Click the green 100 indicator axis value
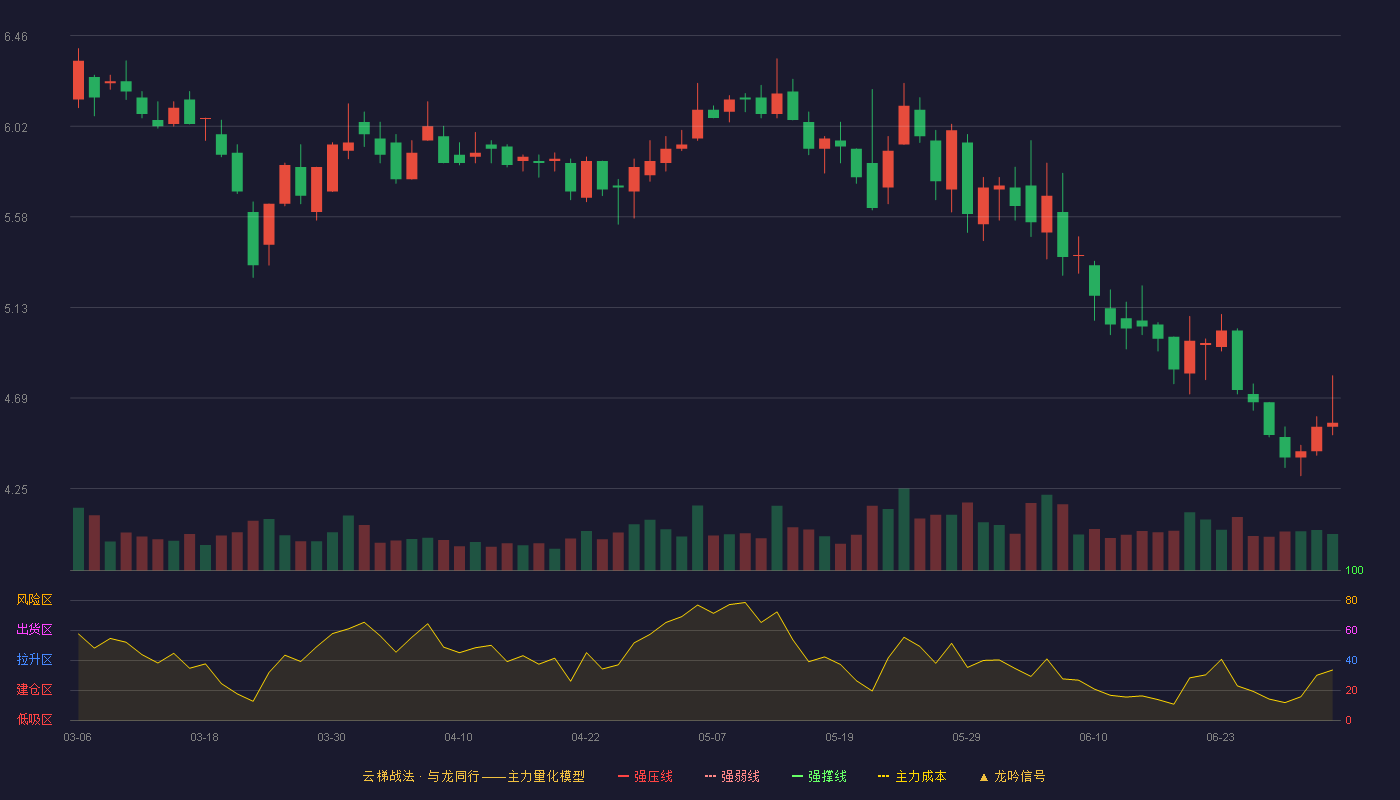Viewport: 1400px width, 800px height. [1354, 570]
